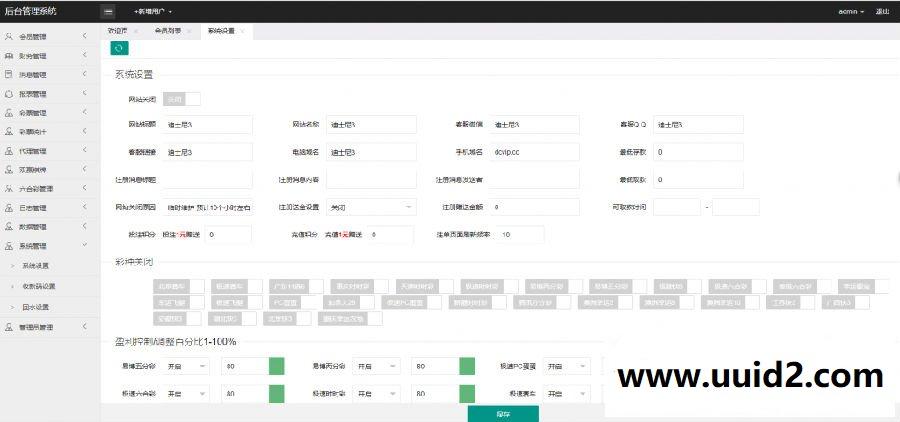
Task: Toggle the 北京快3 lottery switch
Action: tap(286, 318)
